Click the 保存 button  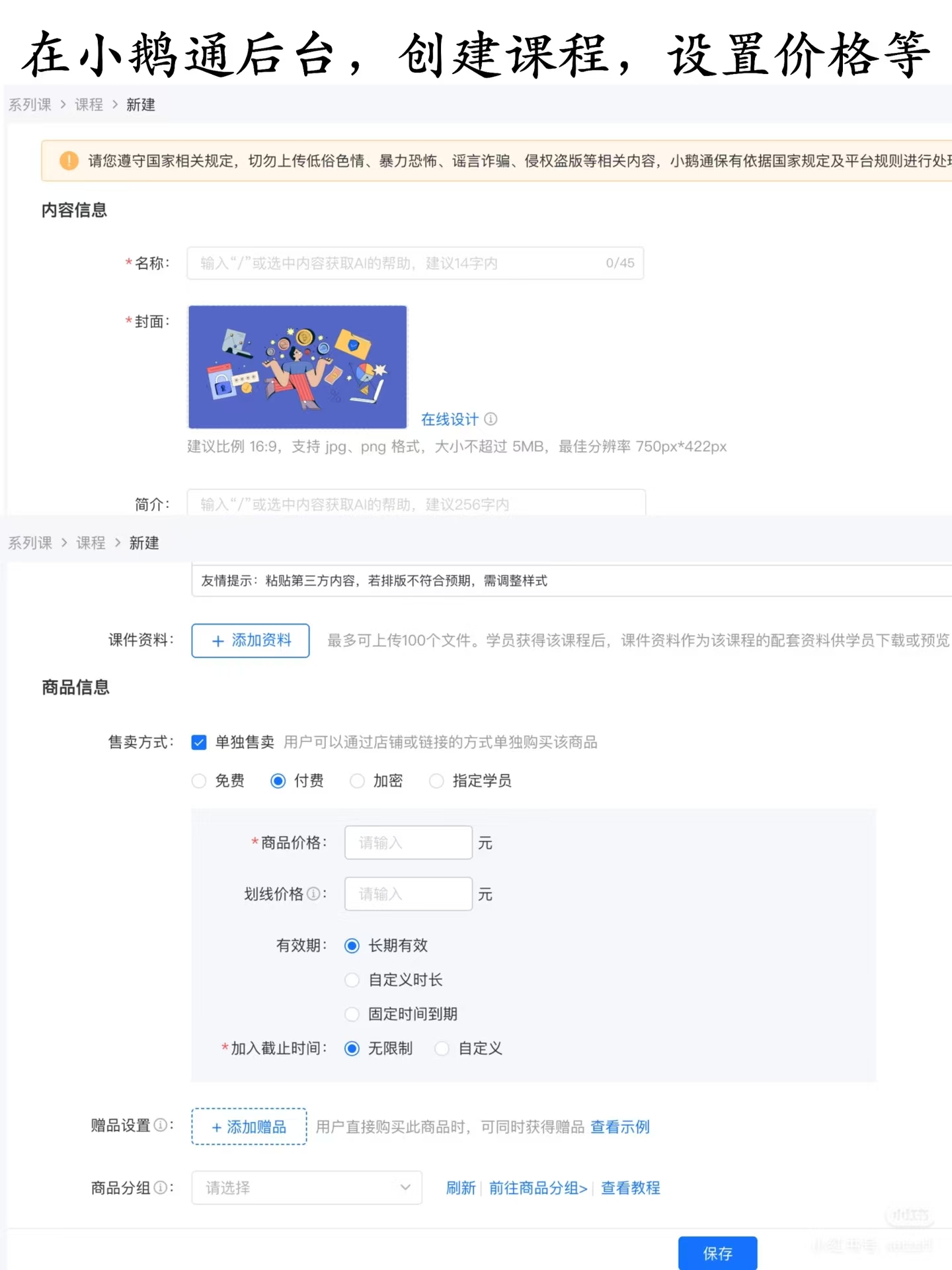(x=718, y=1253)
